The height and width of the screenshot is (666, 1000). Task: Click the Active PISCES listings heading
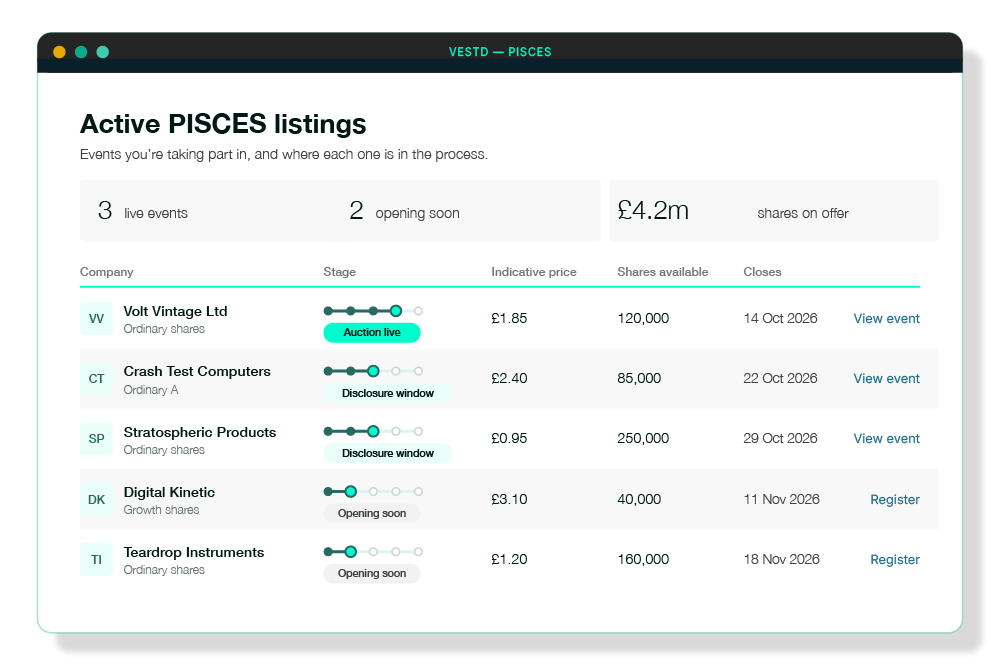223,124
